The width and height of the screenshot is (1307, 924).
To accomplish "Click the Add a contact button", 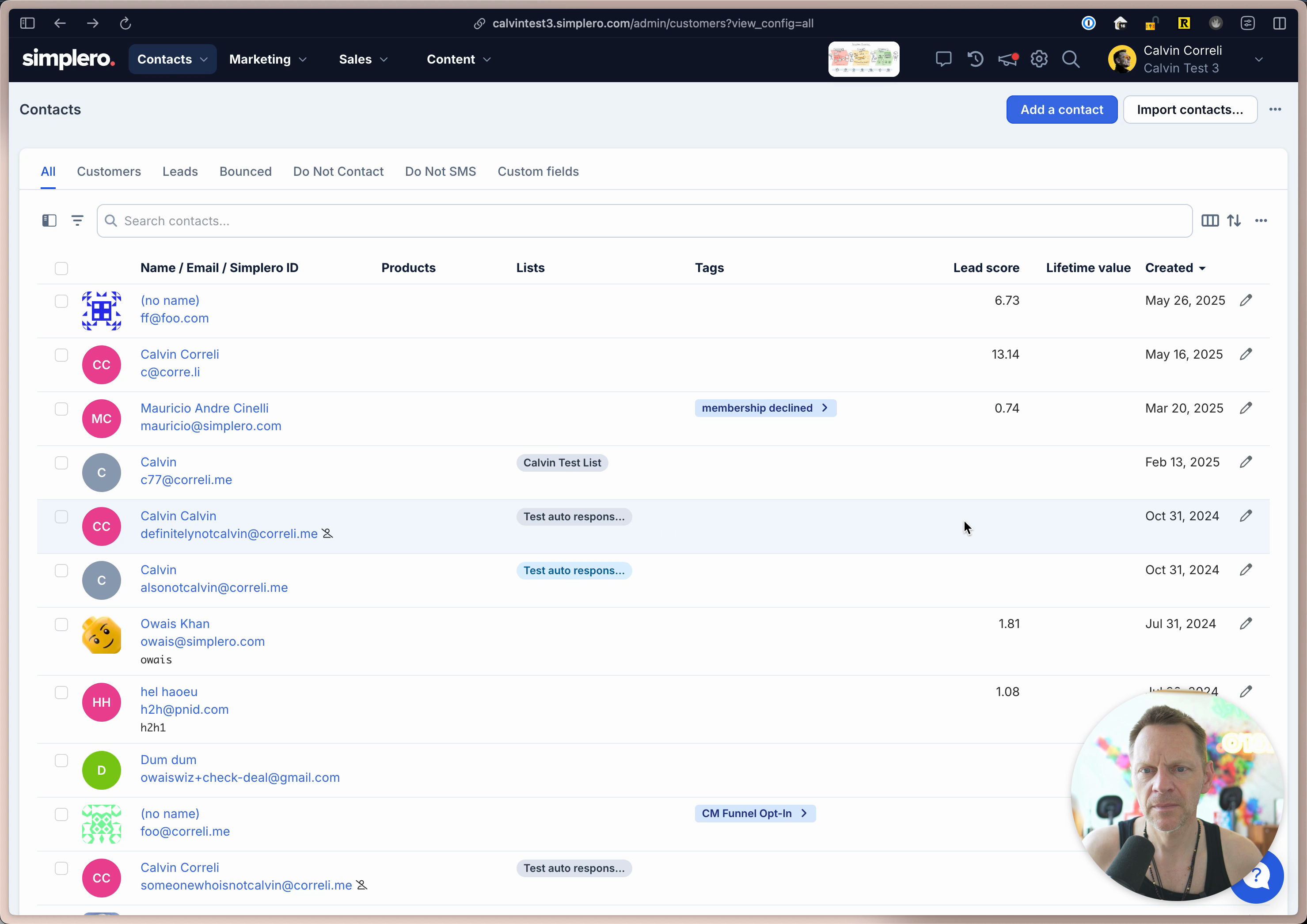I will (1061, 109).
